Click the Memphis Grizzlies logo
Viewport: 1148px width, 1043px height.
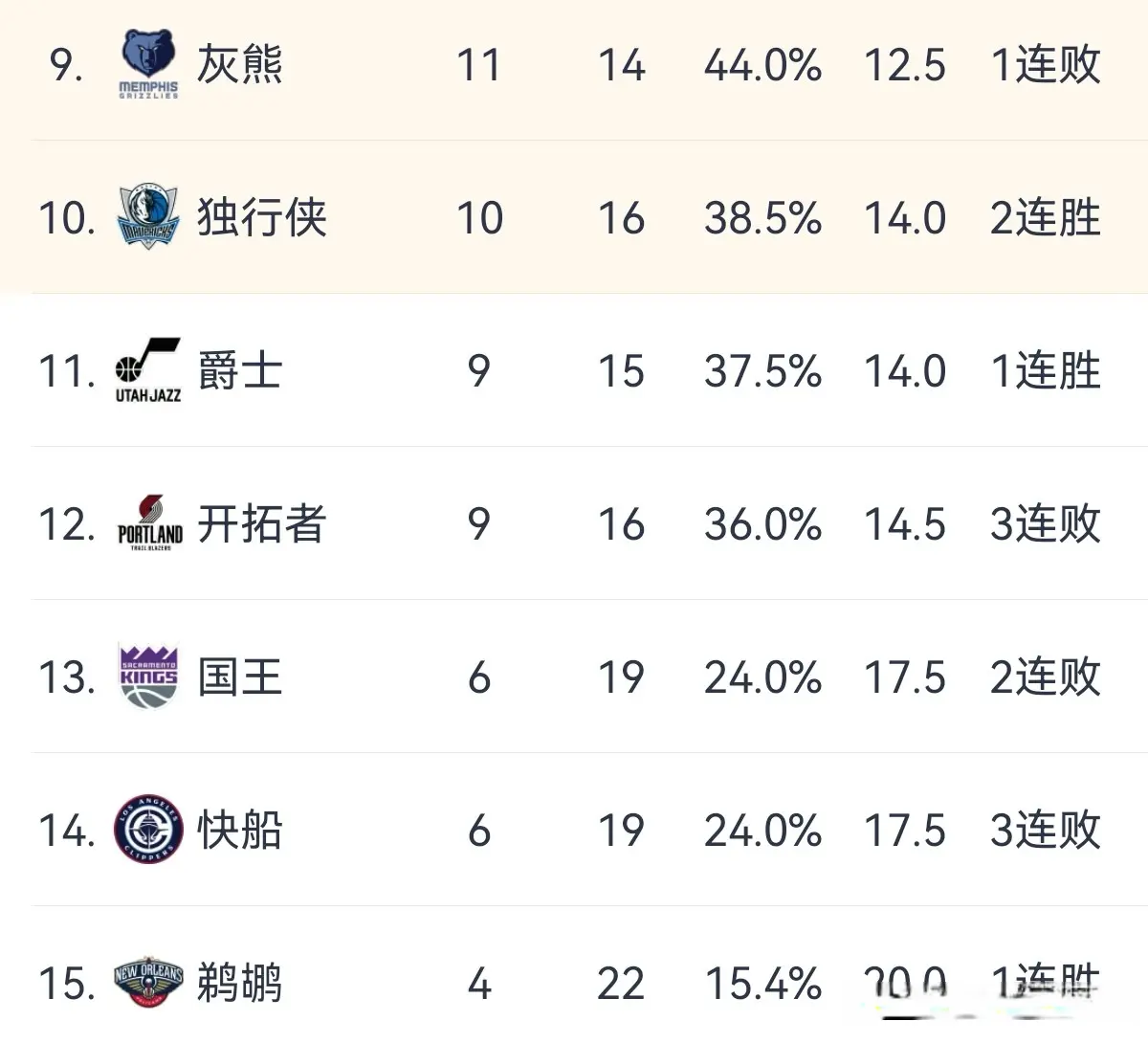pos(148,63)
